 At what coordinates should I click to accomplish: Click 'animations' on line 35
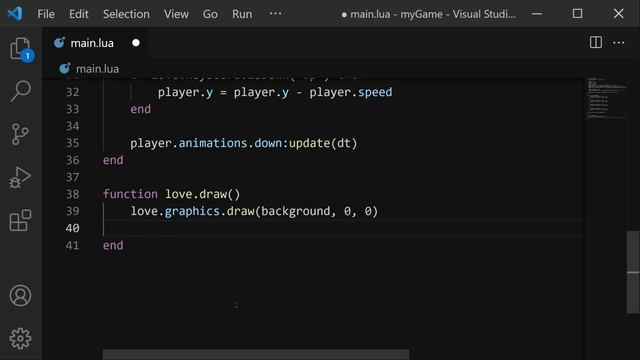(x=213, y=143)
